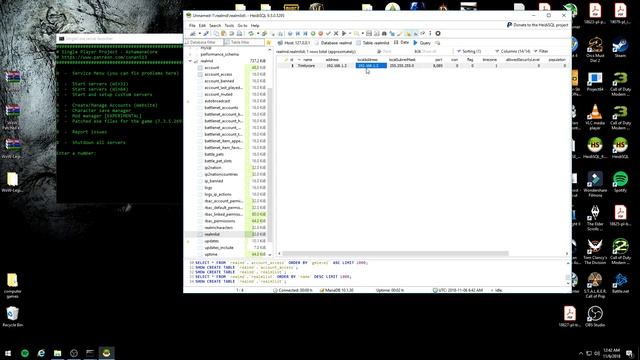Open the Go to menu
The height and width of the screenshot is (360, 640).
tap(242, 25)
